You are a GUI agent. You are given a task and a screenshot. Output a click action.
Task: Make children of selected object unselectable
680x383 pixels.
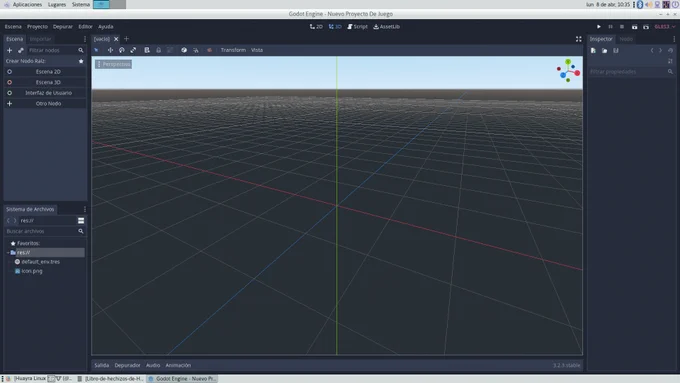(x=170, y=50)
